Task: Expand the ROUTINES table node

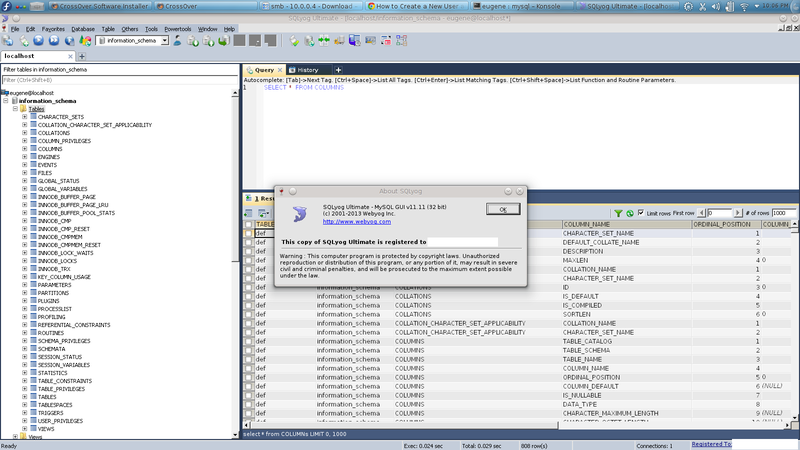Action: 24,333
